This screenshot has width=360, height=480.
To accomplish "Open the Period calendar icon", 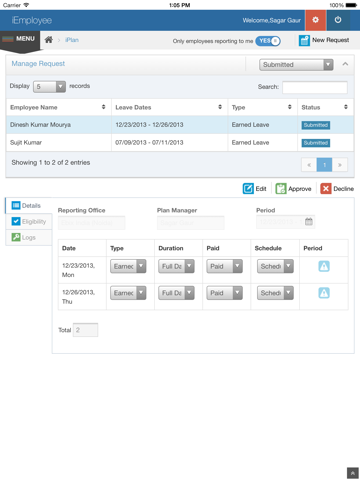I will 309,222.
